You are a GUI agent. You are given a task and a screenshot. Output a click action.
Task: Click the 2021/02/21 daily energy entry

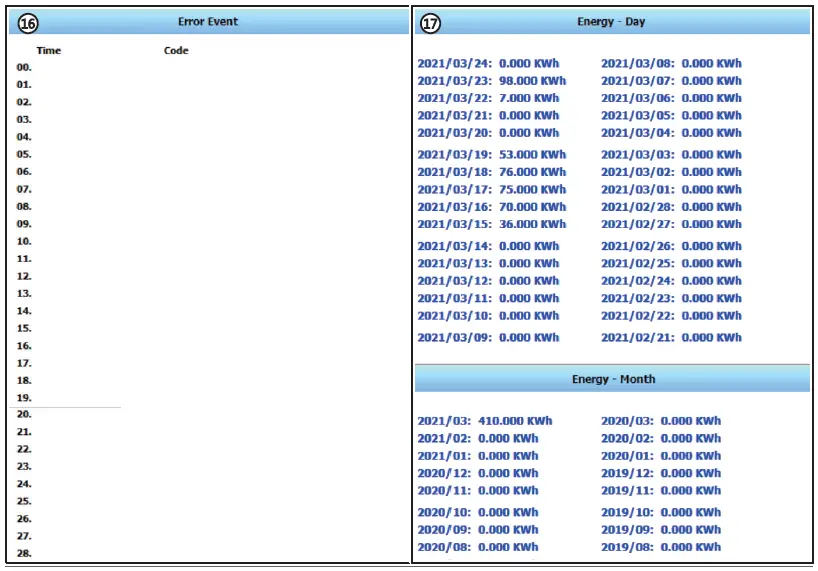(x=671, y=338)
